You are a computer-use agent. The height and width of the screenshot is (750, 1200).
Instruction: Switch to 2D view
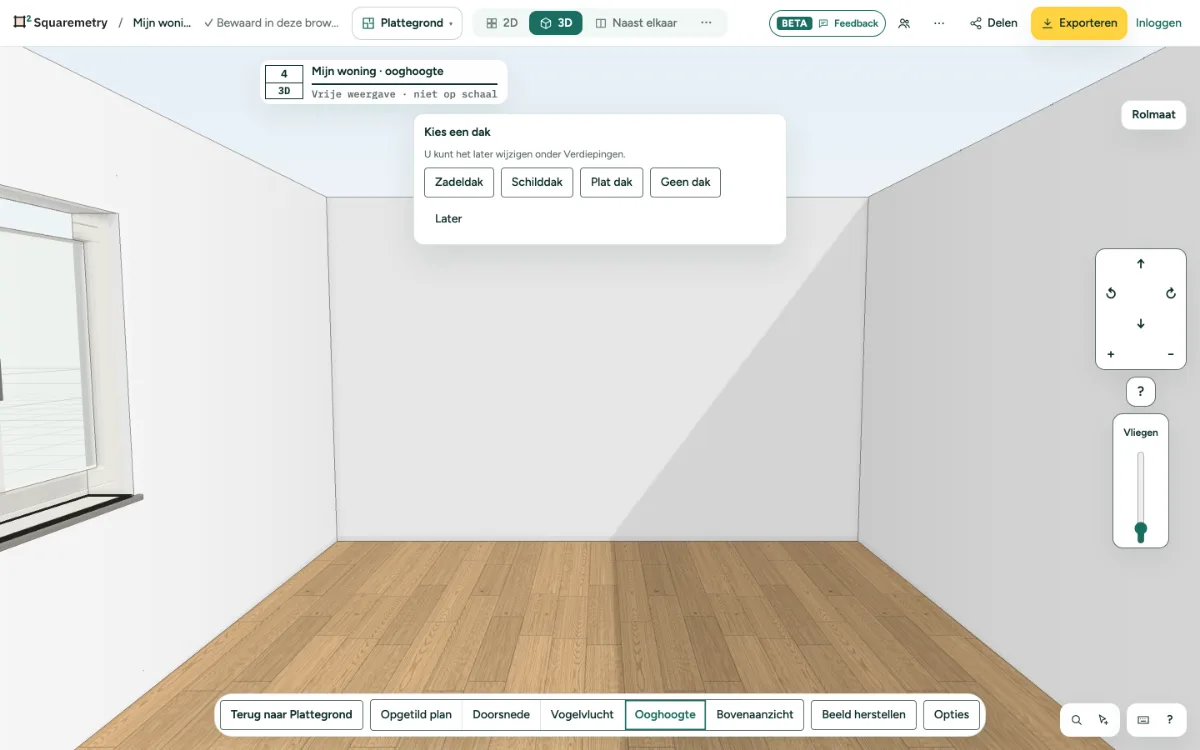pos(502,23)
